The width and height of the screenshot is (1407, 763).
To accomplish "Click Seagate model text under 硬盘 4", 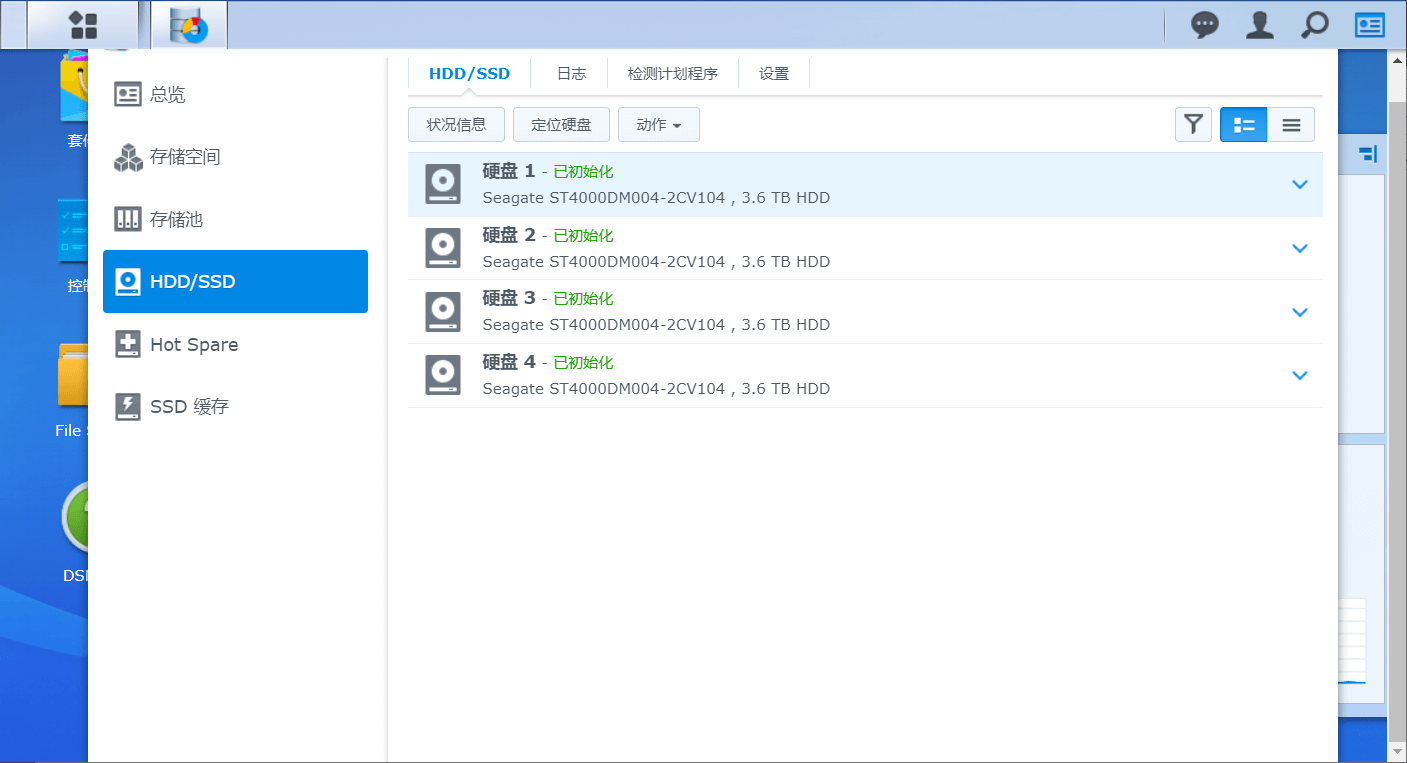I will [x=656, y=389].
